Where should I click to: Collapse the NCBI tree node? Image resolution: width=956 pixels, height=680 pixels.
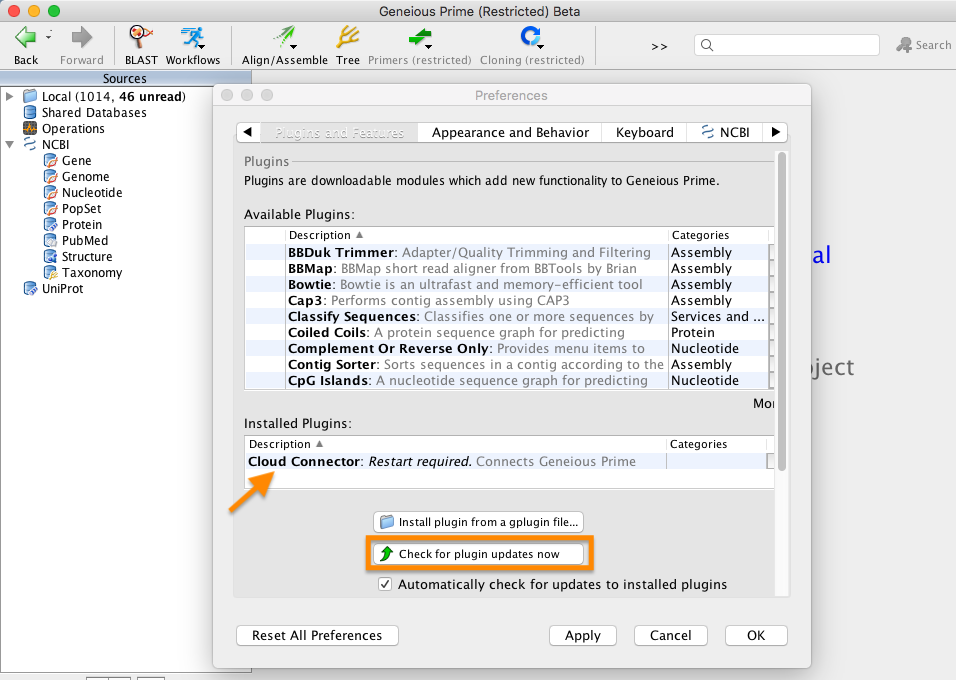pyautogui.click(x=9, y=145)
